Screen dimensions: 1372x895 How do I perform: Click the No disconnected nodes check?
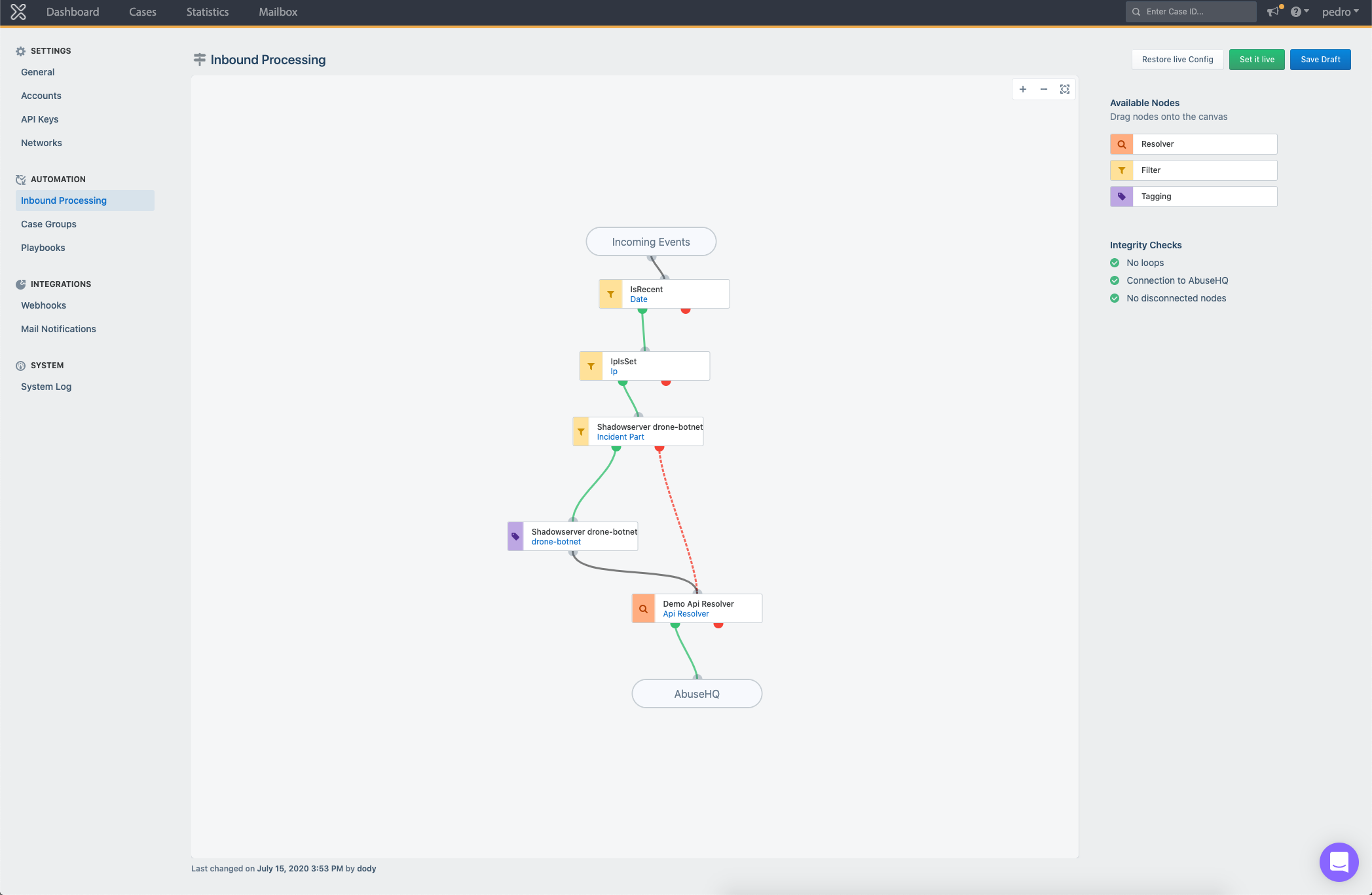tap(1115, 298)
